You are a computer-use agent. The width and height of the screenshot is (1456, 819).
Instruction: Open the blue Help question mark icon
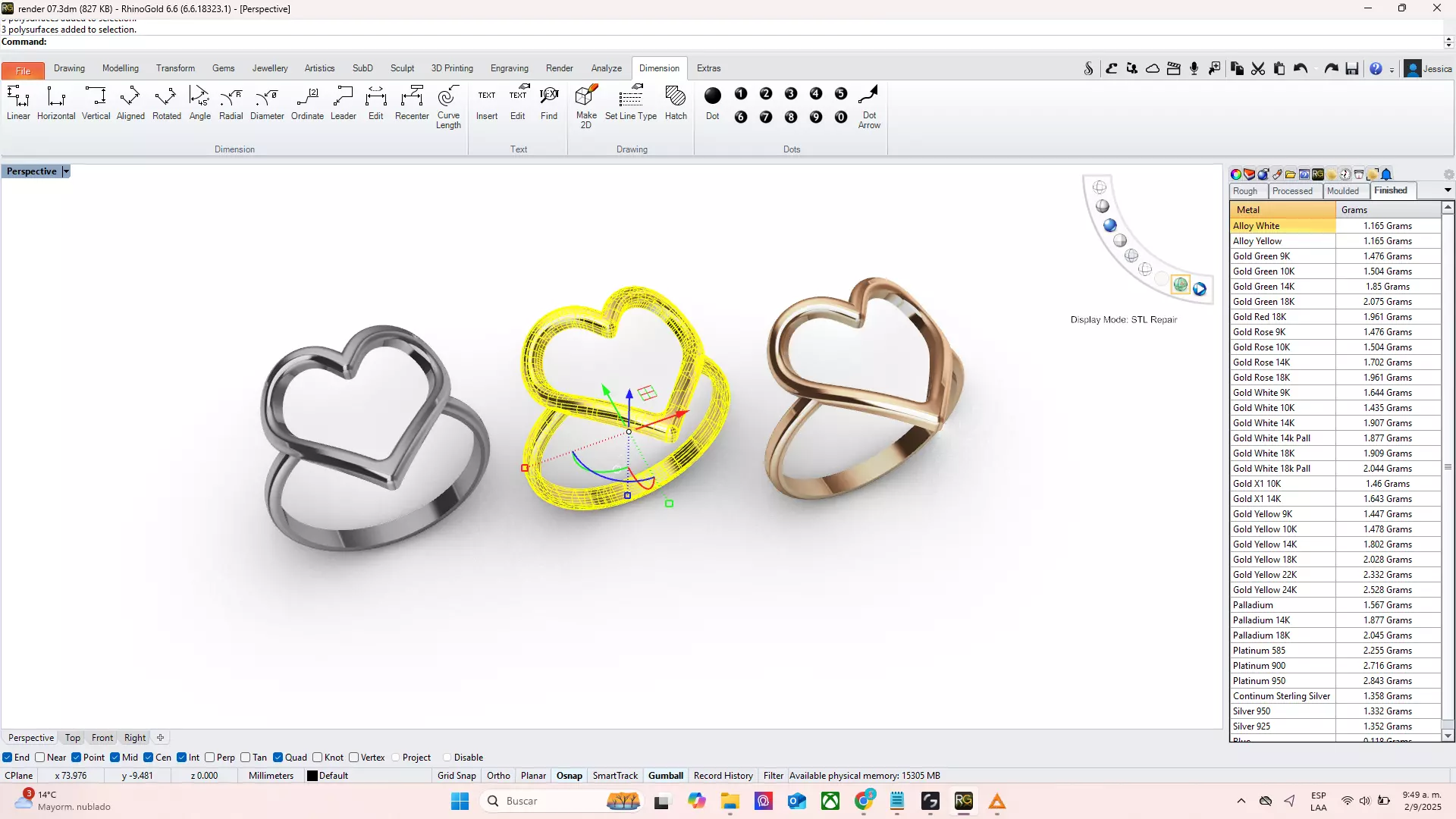pos(1376,69)
